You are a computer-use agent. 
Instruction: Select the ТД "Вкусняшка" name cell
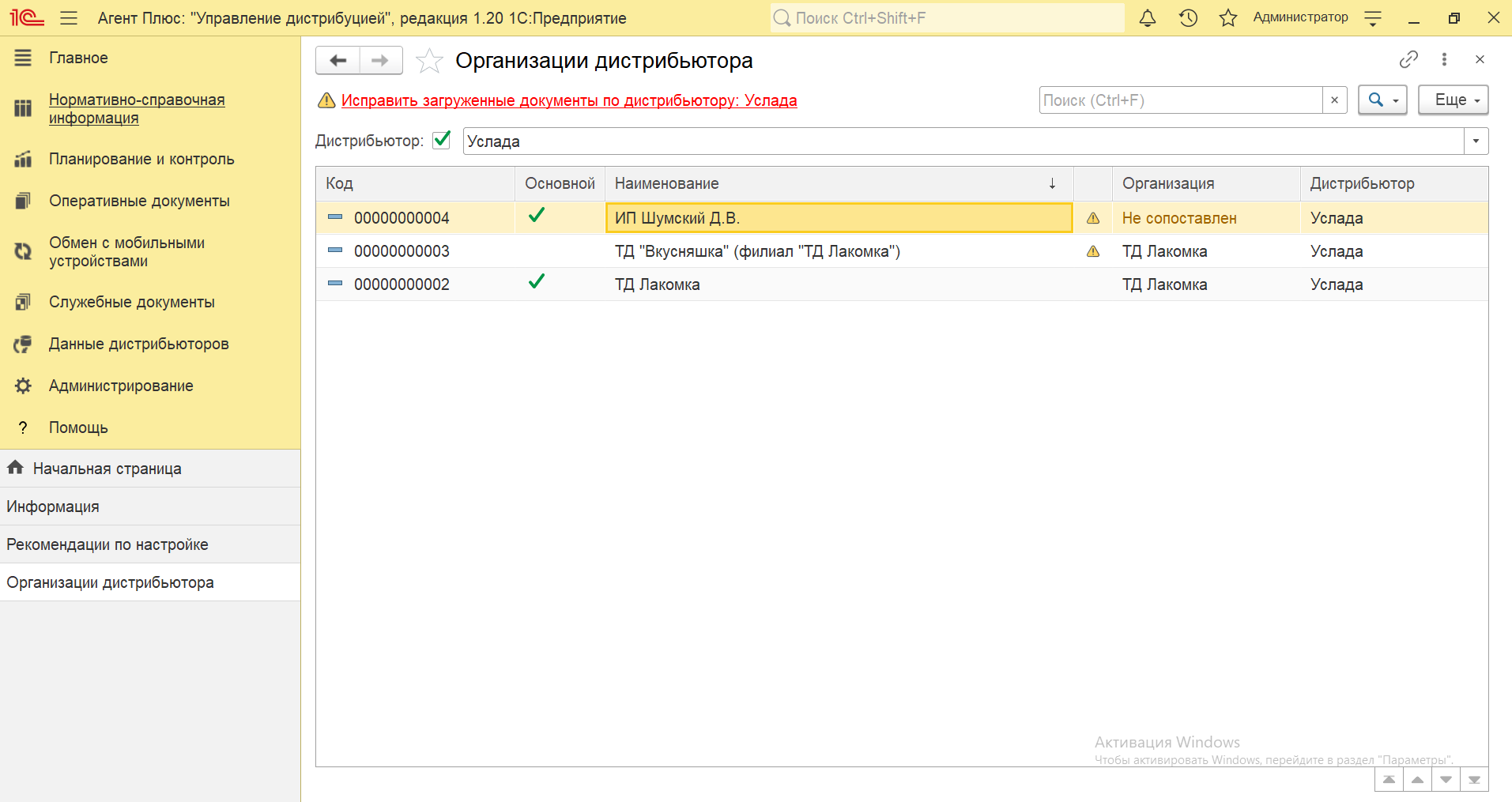(x=839, y=251)
